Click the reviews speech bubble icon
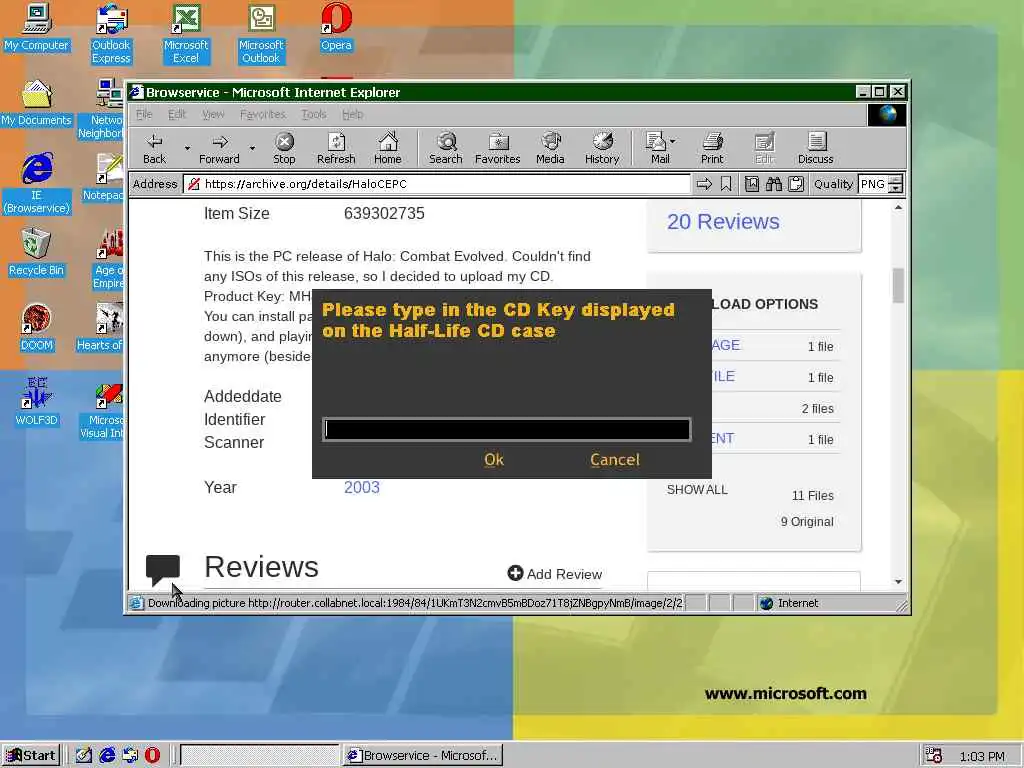Image resolution: width=1024 pixels, height=768 pixels. coord(163,569)
